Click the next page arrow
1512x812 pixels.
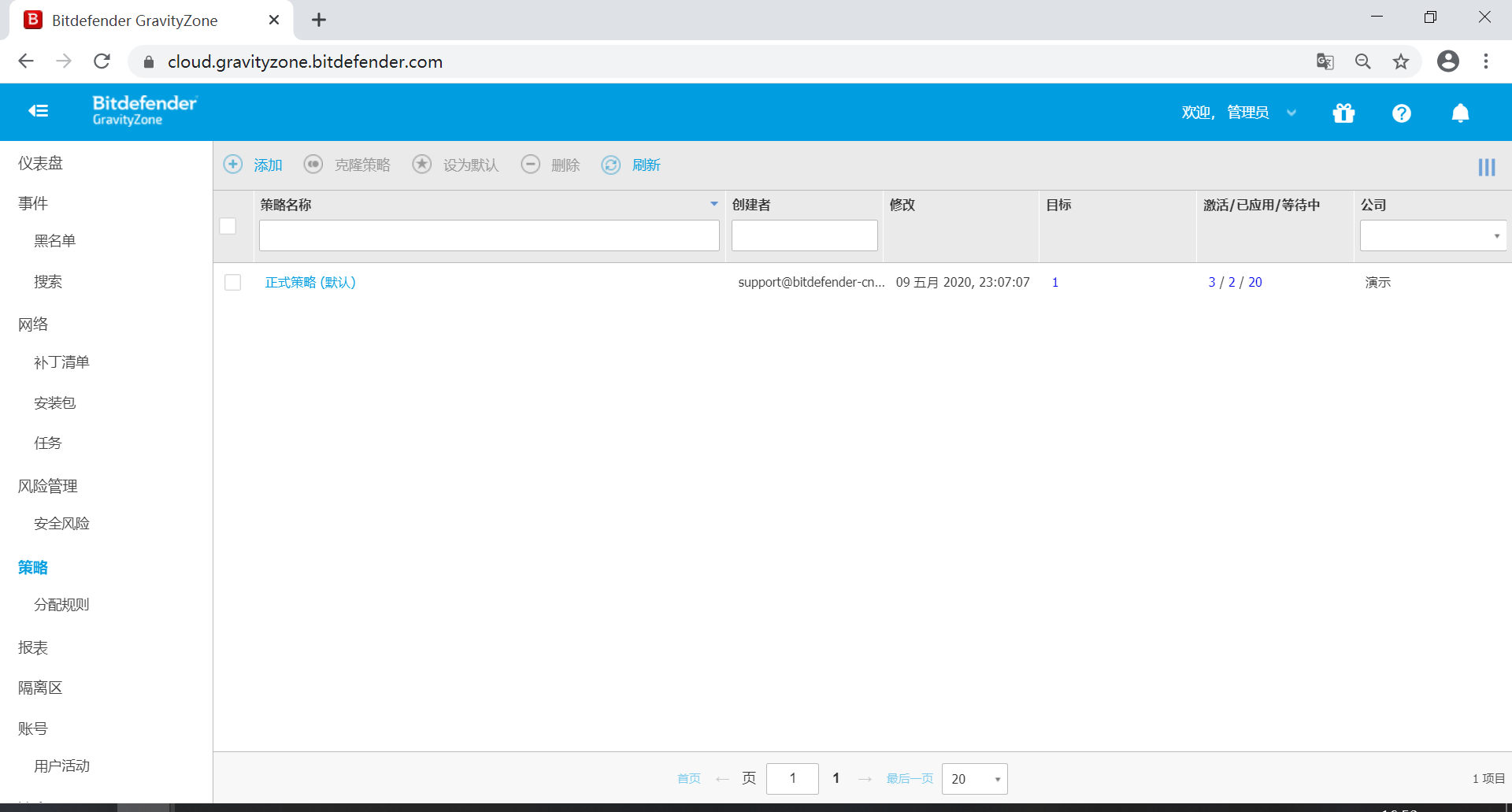coord(865,779)
